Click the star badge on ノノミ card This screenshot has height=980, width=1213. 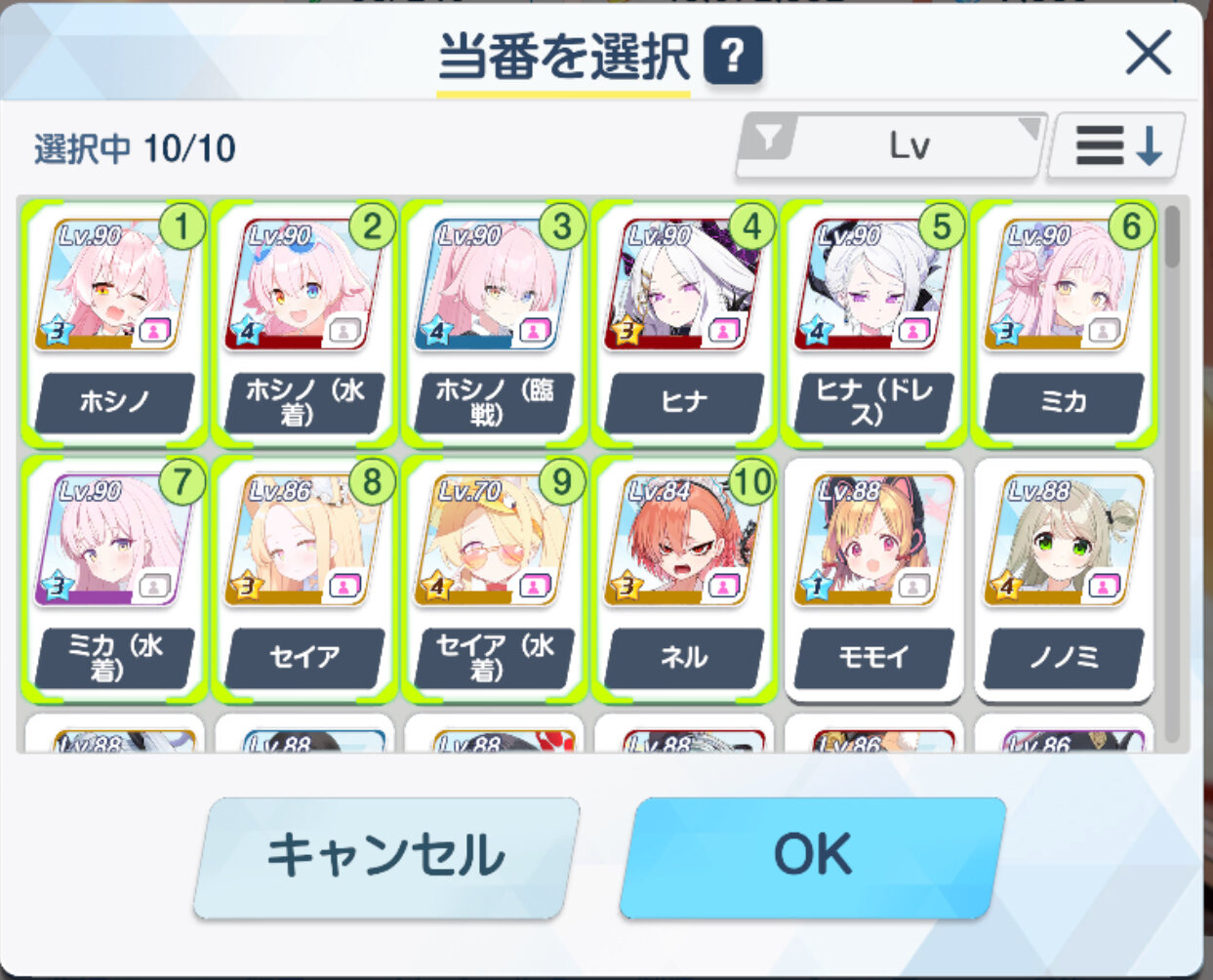1005,588
